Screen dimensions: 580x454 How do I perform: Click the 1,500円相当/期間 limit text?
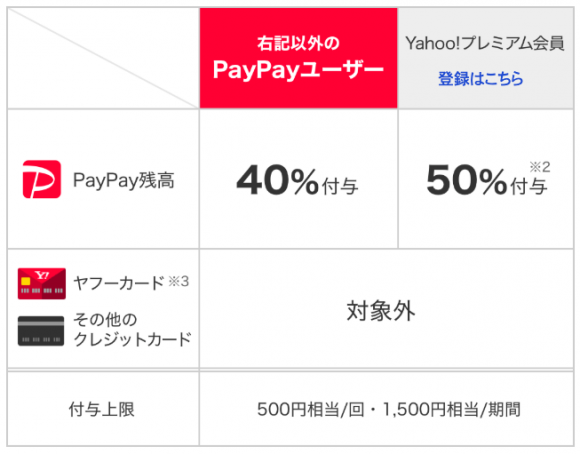[451, 410]
